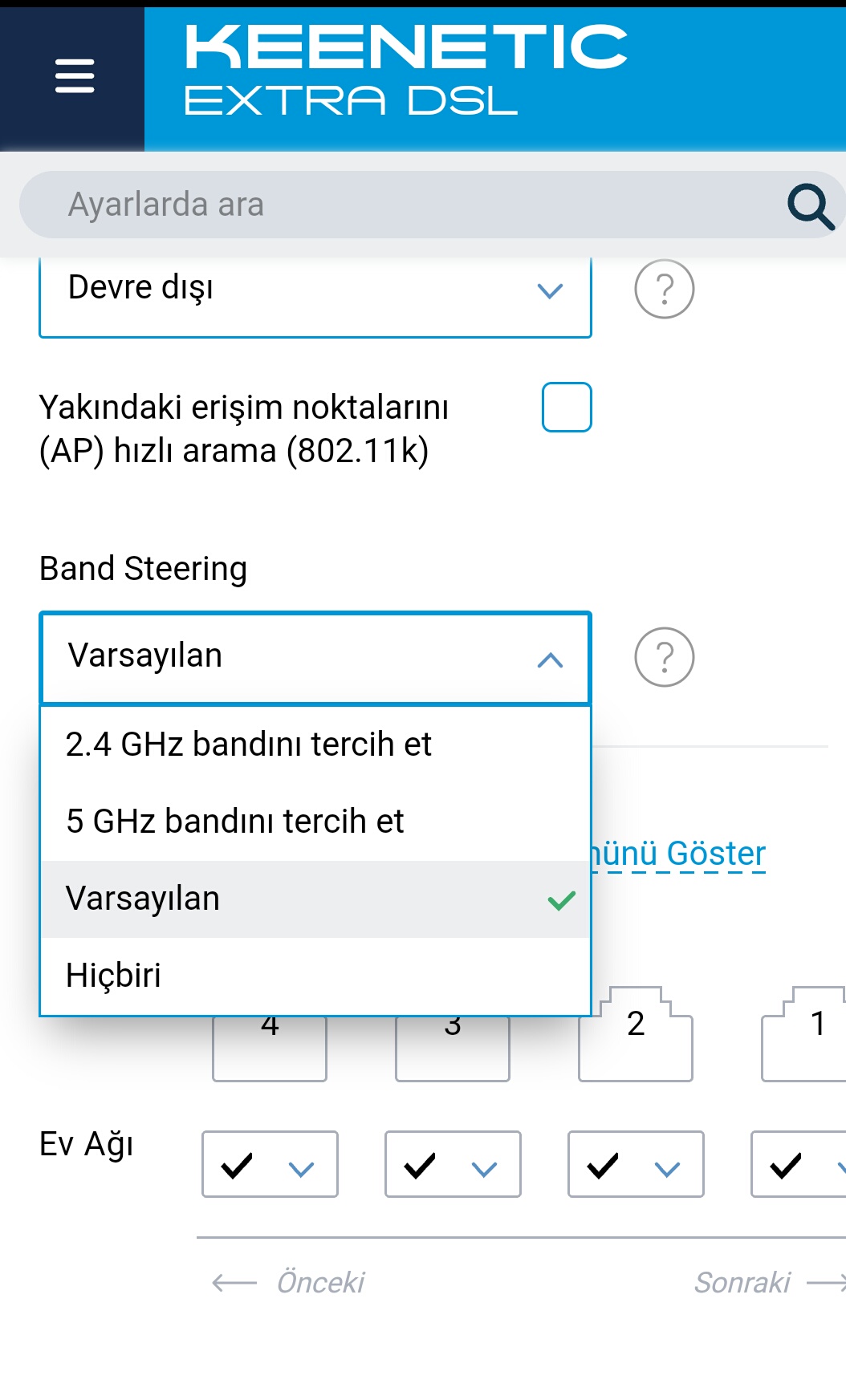This screenshot has height=1400, width=846.
Task: Toggle Ev Ağı checkmark for port 4
Action: pyautogui.click(x=237, y=1166)
